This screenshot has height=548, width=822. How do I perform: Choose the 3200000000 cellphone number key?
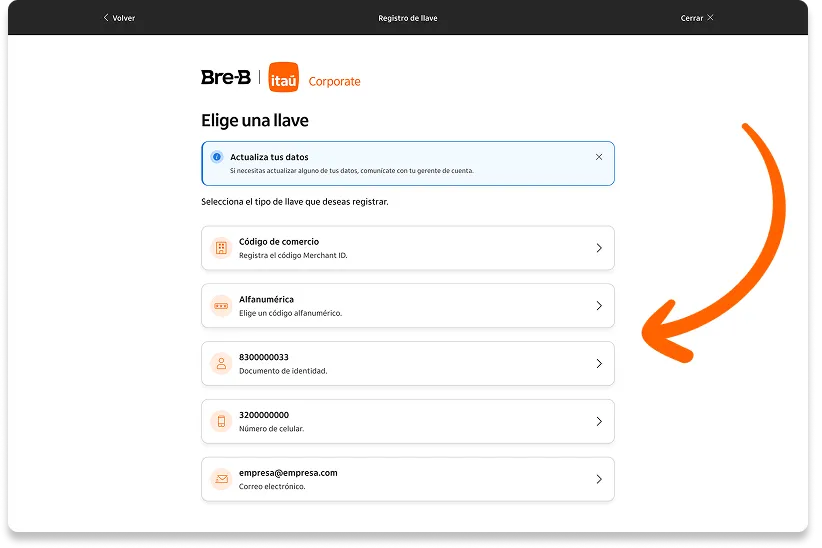(x=408, y=421)
